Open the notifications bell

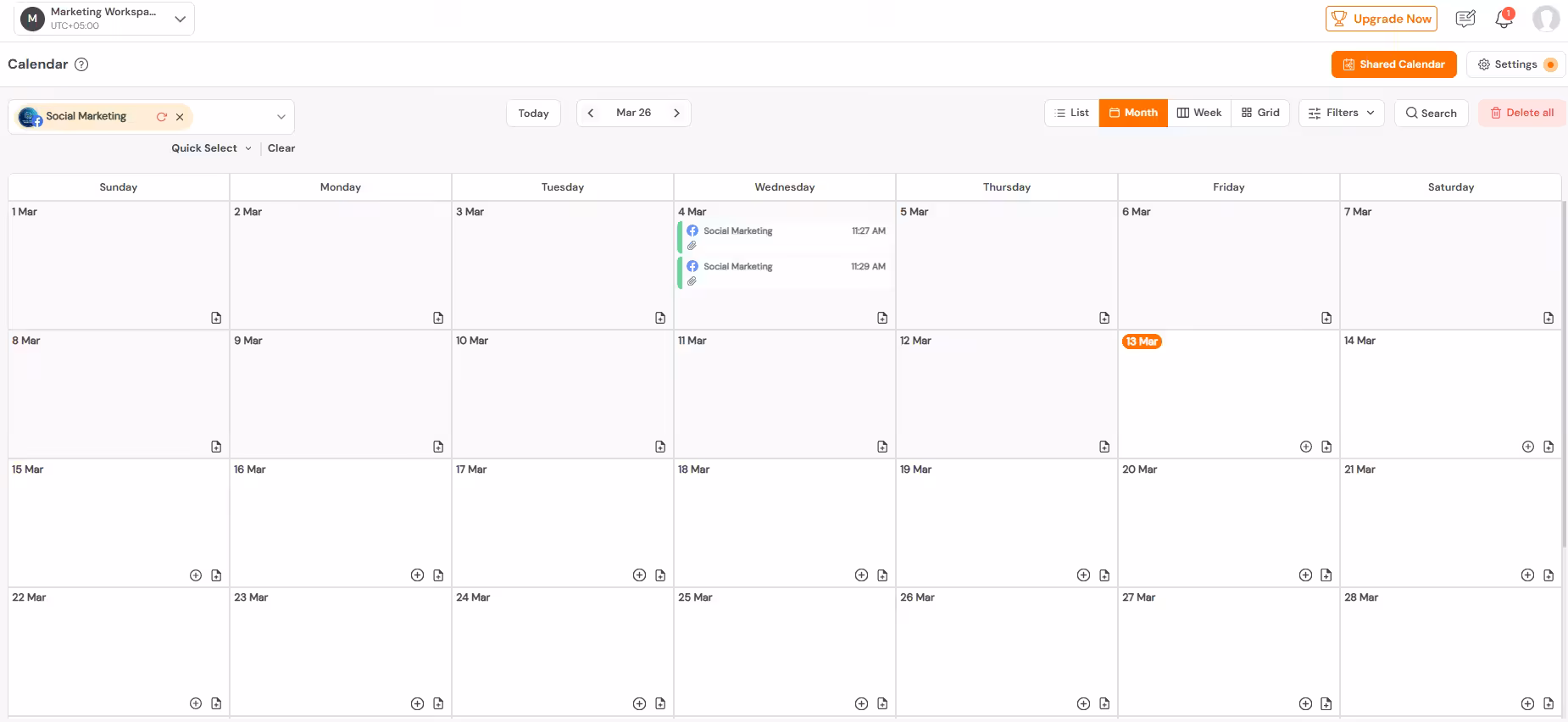tap(1504, 19)
